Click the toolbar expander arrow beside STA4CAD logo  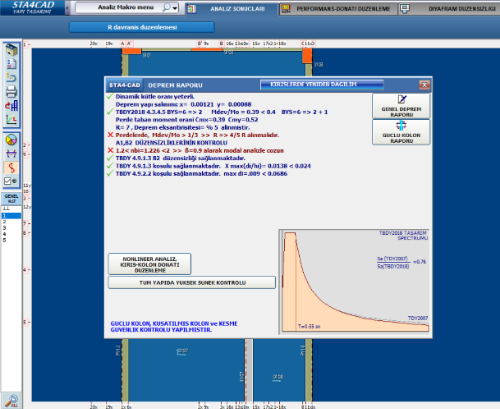(67, 8)
